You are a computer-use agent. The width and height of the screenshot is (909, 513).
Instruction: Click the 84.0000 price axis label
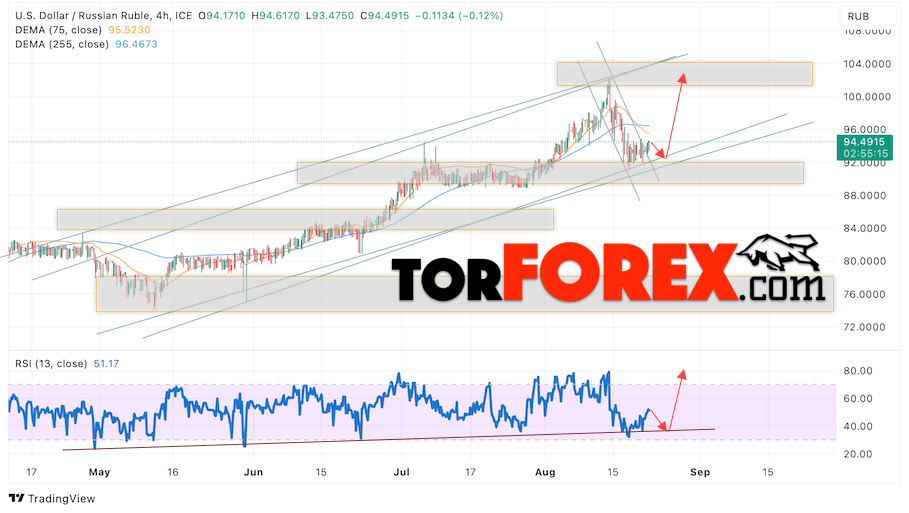[x=867, y=228]
